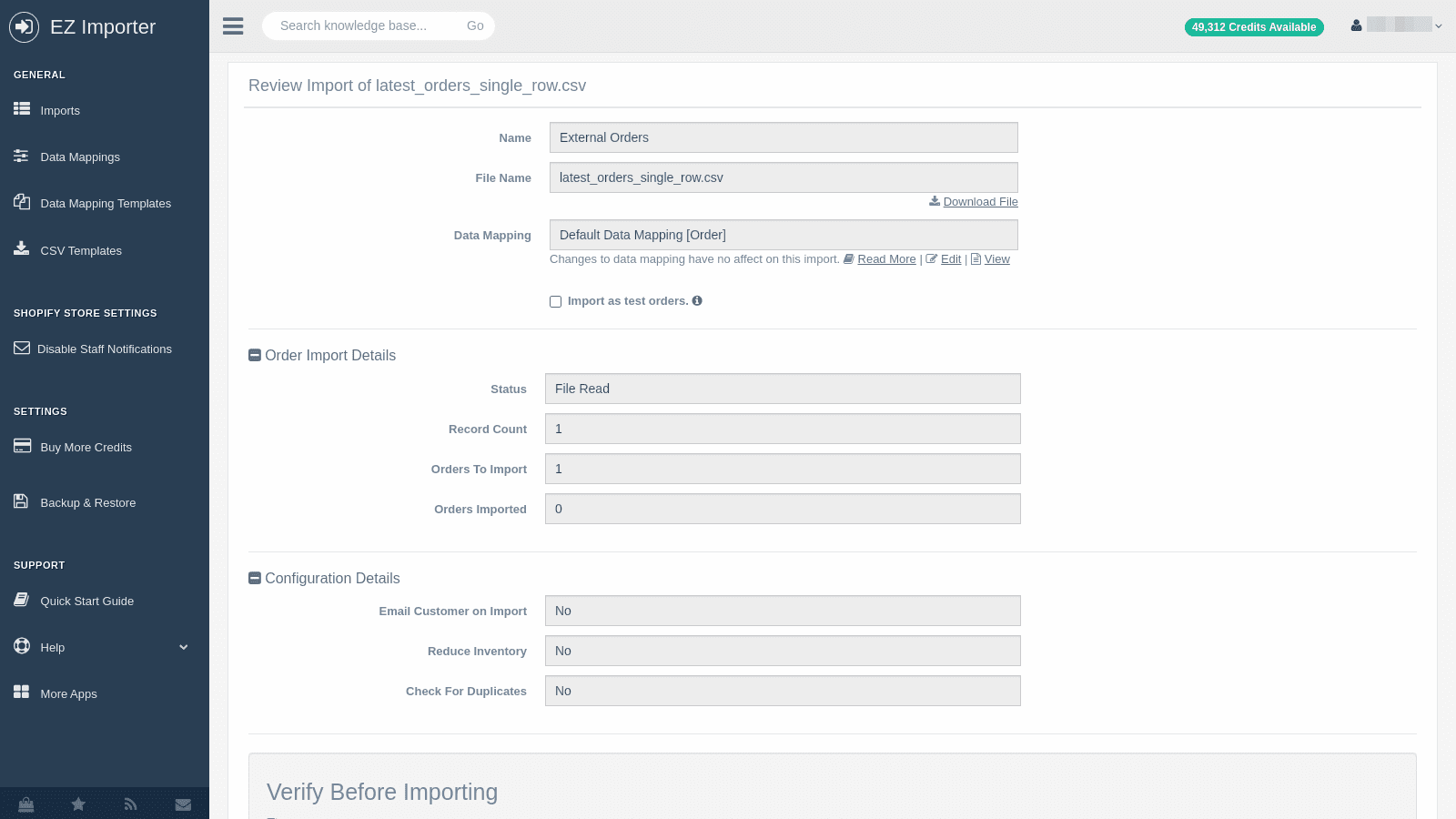Viewport: 1456px width, 819px height.
Task: Click the Help lifebuoy icon
Action: (22, 646)
